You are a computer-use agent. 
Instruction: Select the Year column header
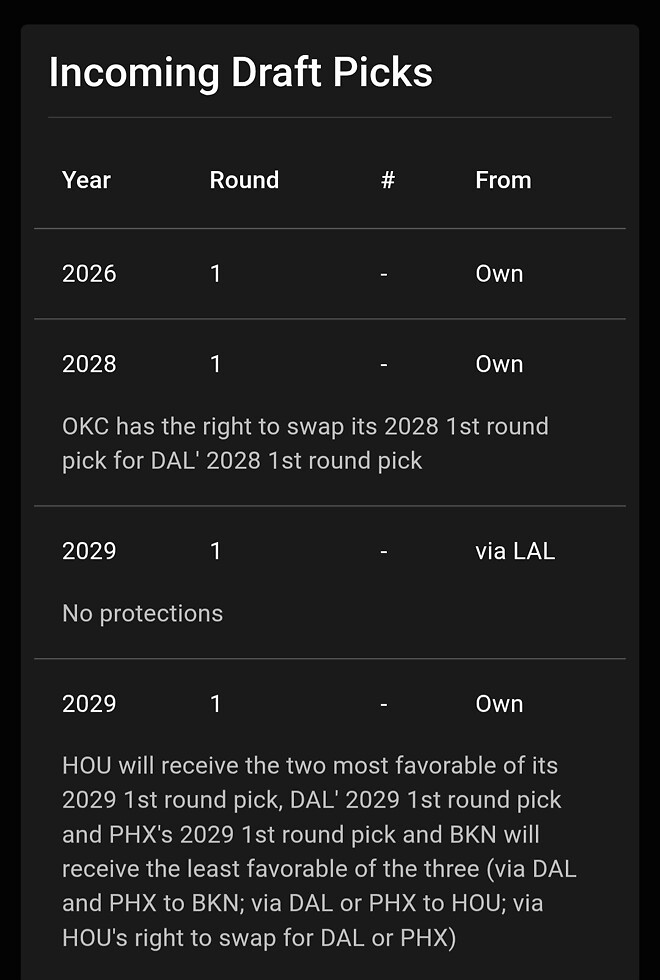(x=86, y=180)
